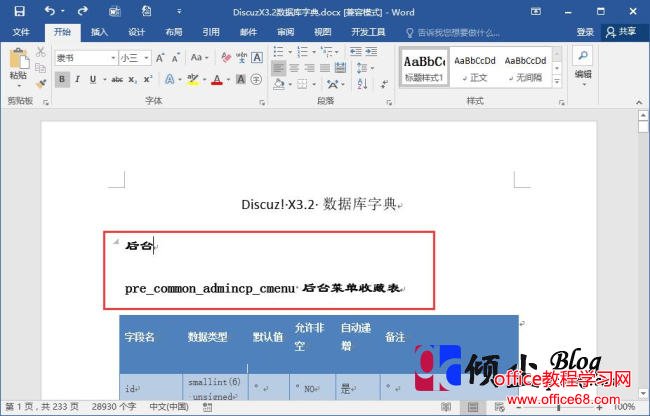Image resolution: width=650 pixels, height=416 pixels.
Task: Click word count 28930 个字
Action: (114, 406)
